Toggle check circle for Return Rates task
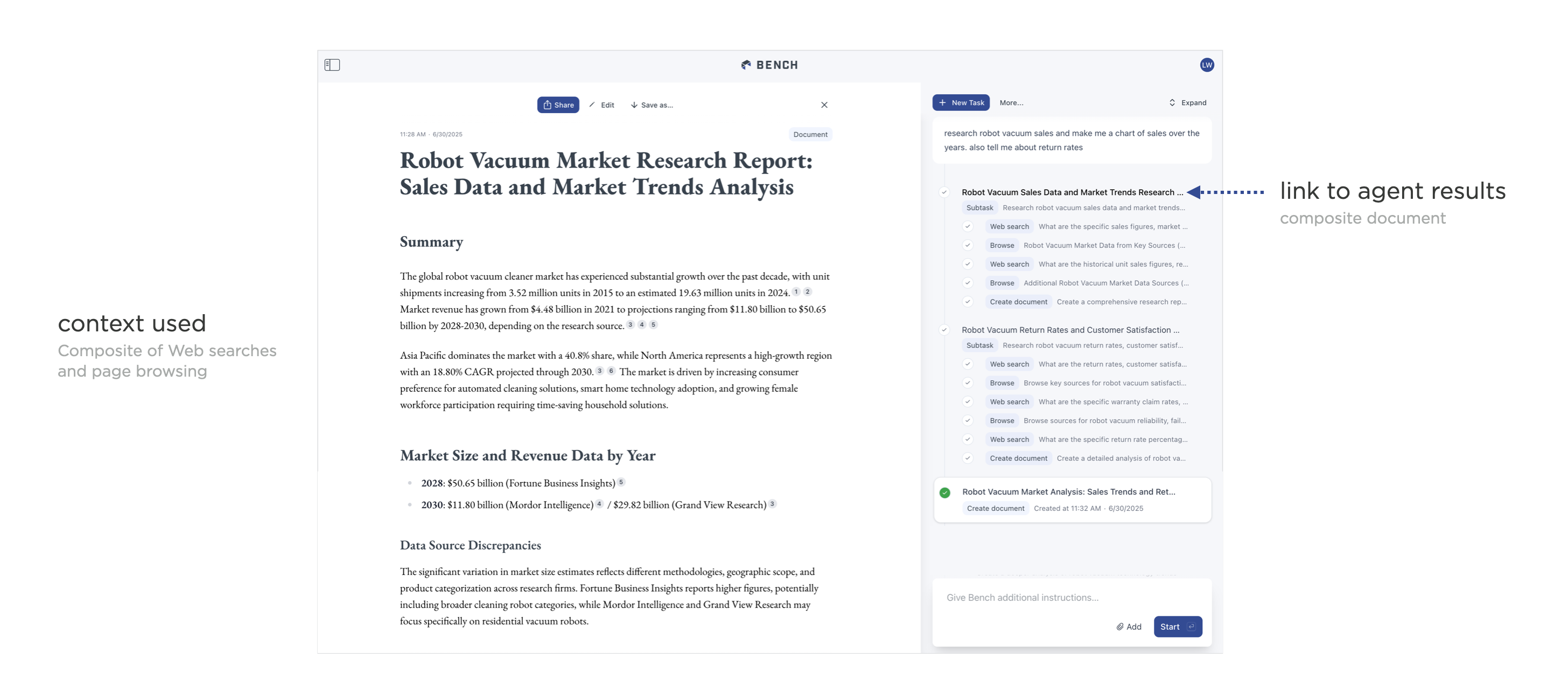 point(944,330)
